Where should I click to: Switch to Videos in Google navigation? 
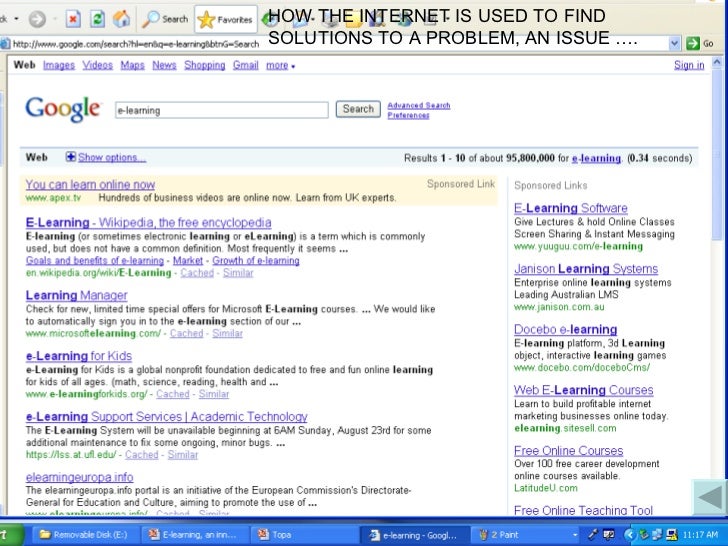98,65
